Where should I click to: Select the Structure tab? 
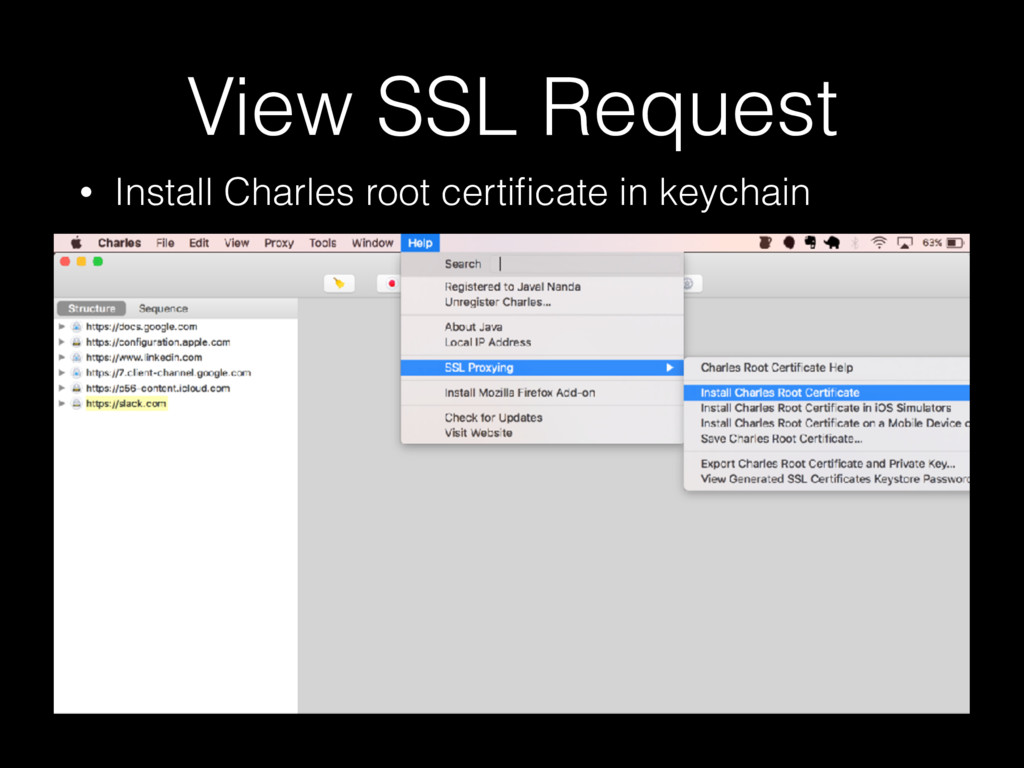91,309
